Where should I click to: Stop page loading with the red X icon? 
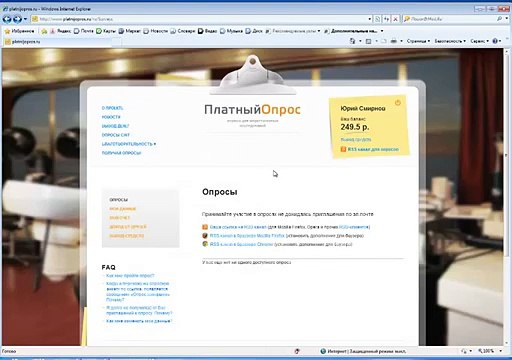click(395, 19)
